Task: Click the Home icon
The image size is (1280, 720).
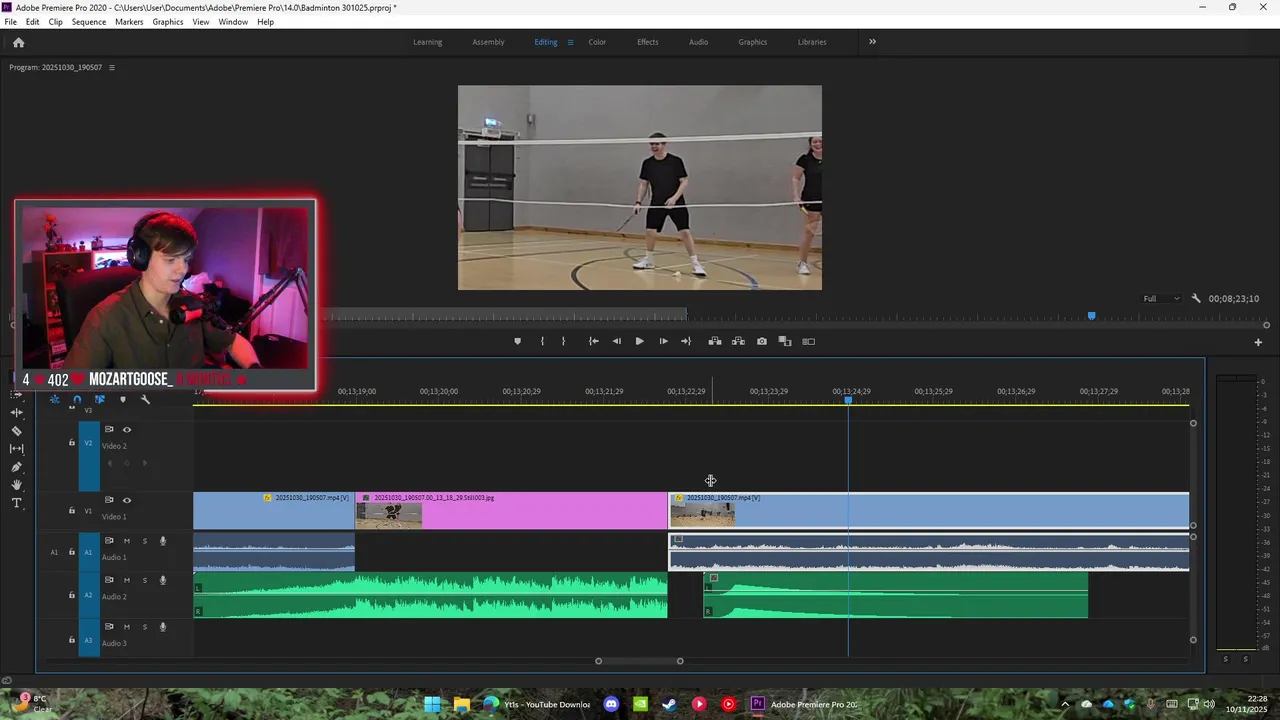Action: tap(18, 42)
